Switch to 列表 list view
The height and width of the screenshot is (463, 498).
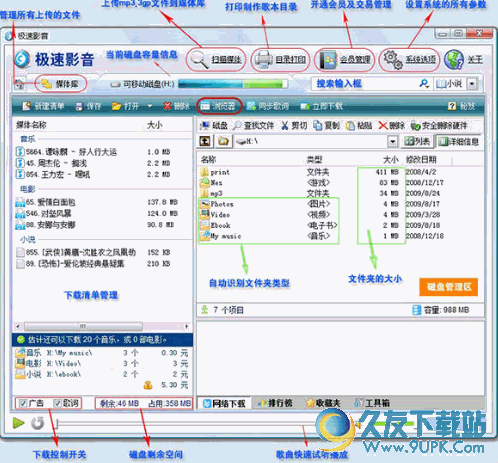point(417,142)
